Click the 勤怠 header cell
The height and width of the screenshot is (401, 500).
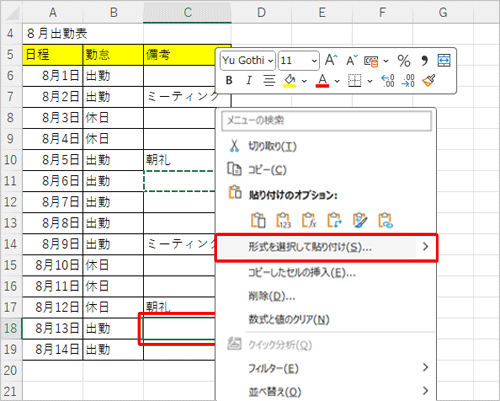tap(113, 55)
